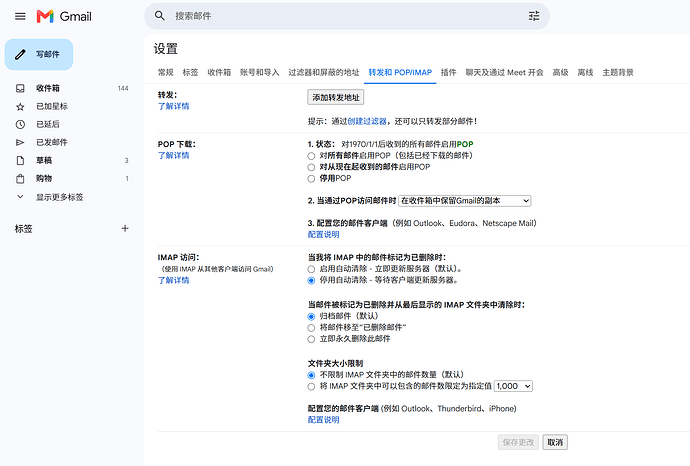Open 了解详情 link under POP 下载
This screenshot has width=690, height=466.
point(173,155)
